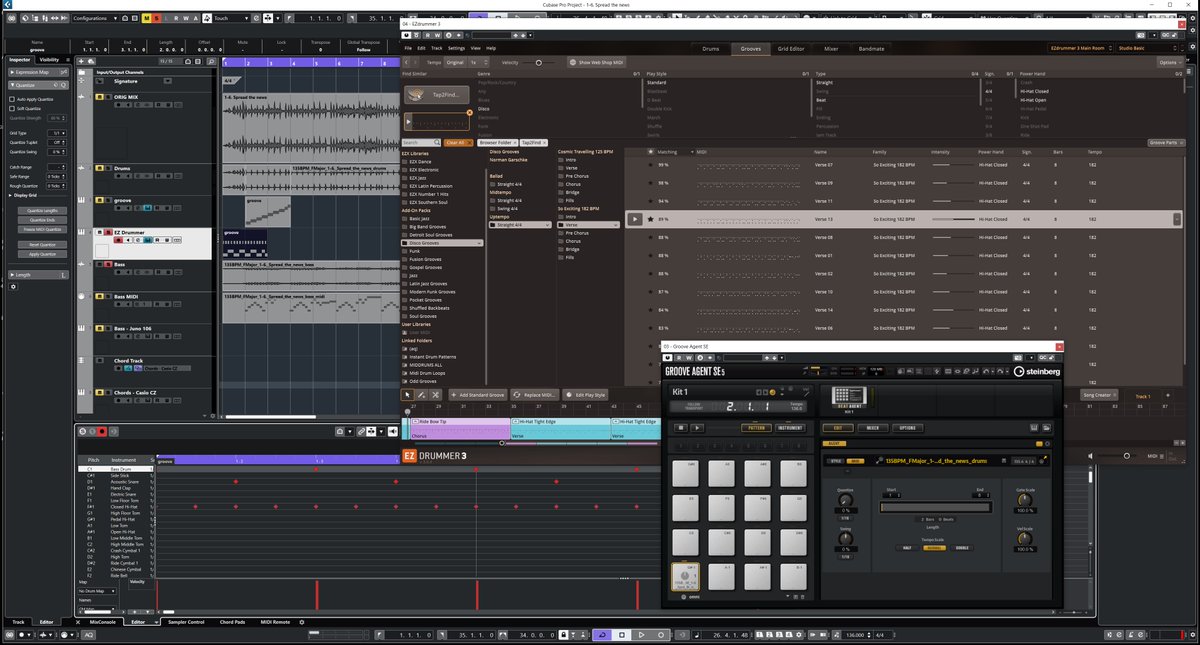This screenshot has width=1200, height=645.
Task: Select the arrow selection tool in EZdrummer's grid toolbar
Action: click(408, 395)
